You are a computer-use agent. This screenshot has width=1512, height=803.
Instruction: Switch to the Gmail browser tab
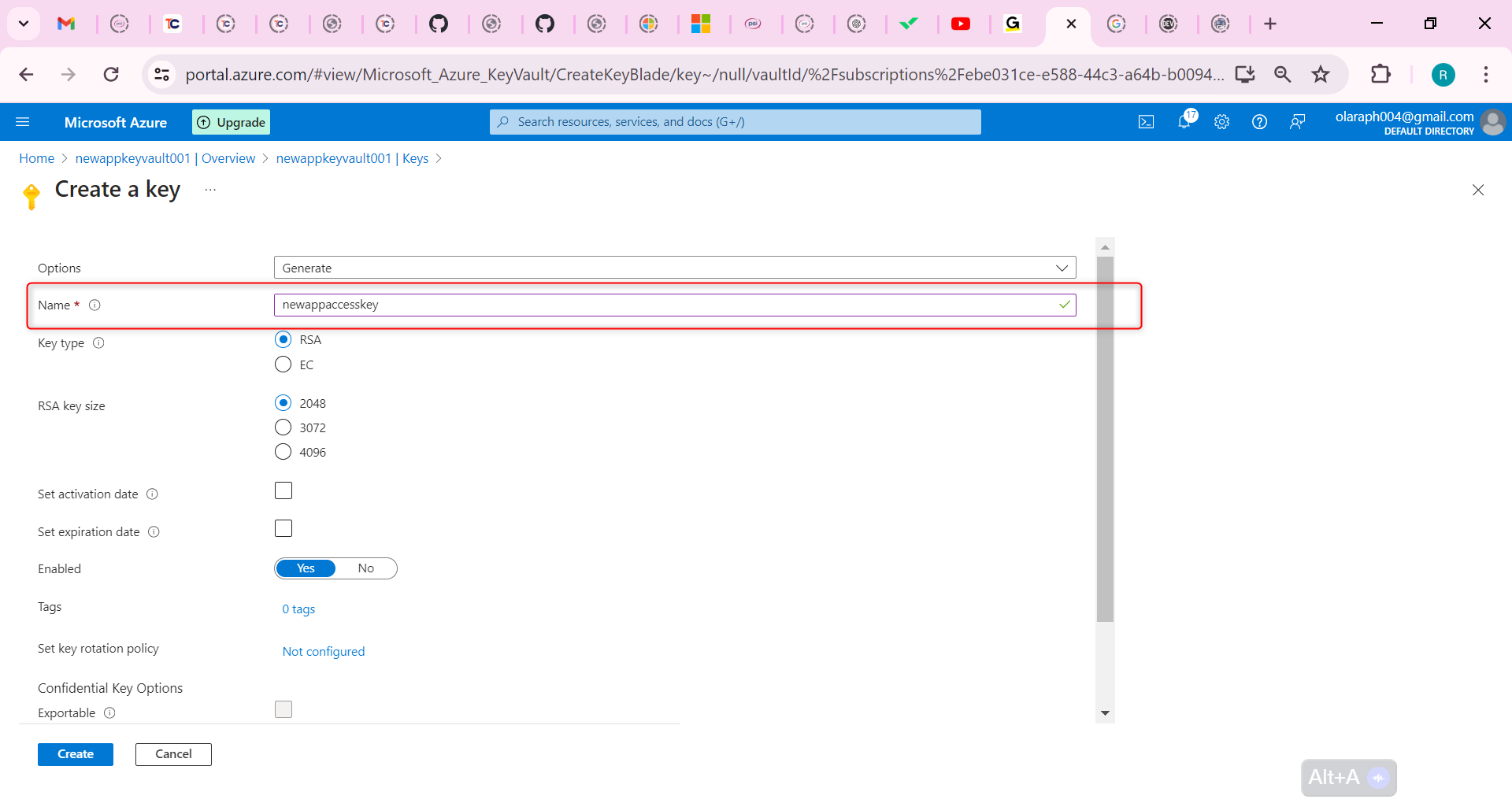tap(67, 24)
